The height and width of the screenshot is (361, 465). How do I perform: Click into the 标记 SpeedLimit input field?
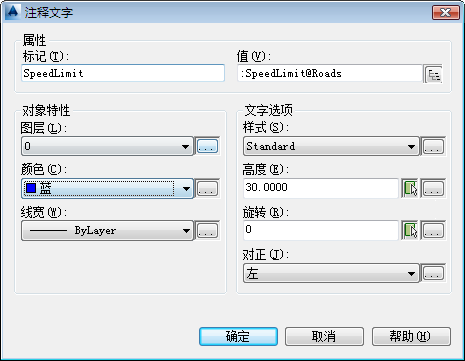[123, 73]
